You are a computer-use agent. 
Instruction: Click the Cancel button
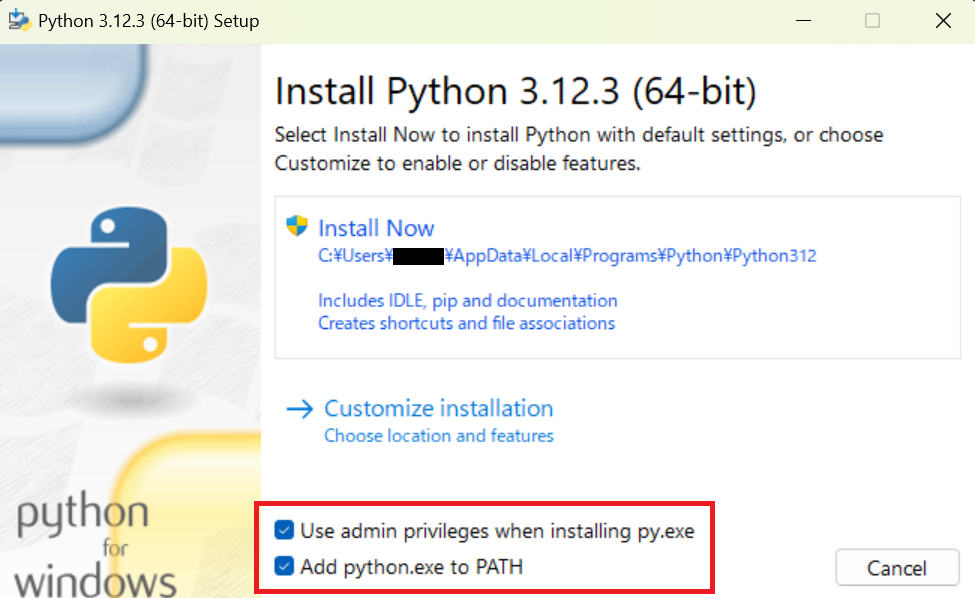coord(897,567)
